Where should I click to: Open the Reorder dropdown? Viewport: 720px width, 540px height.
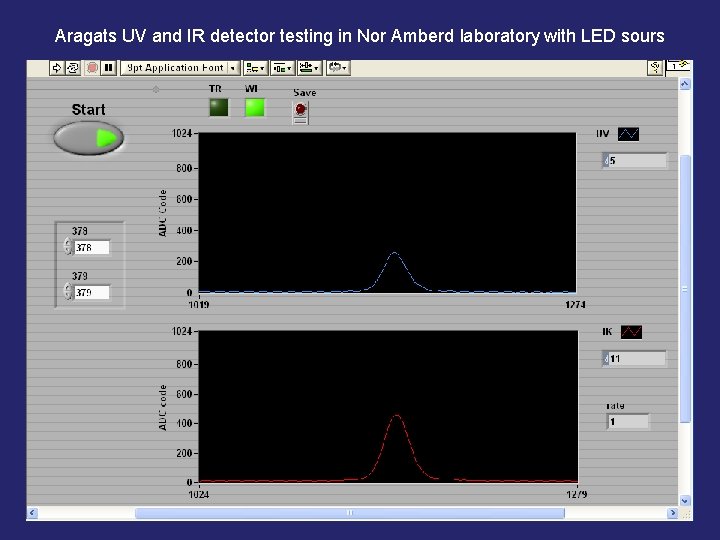(x=338, y=68)
